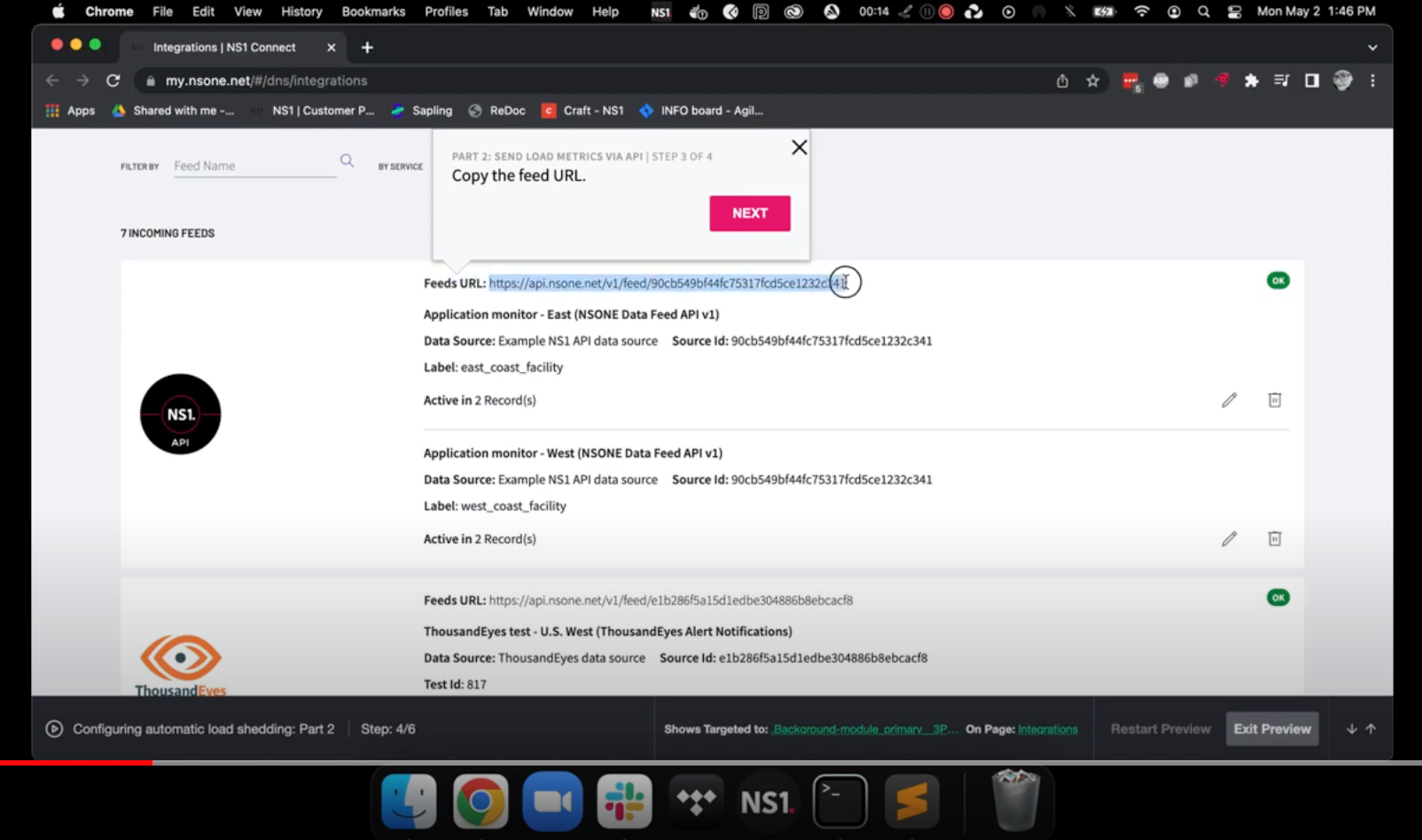Open the Profiles menu

[x=446, y=12]
